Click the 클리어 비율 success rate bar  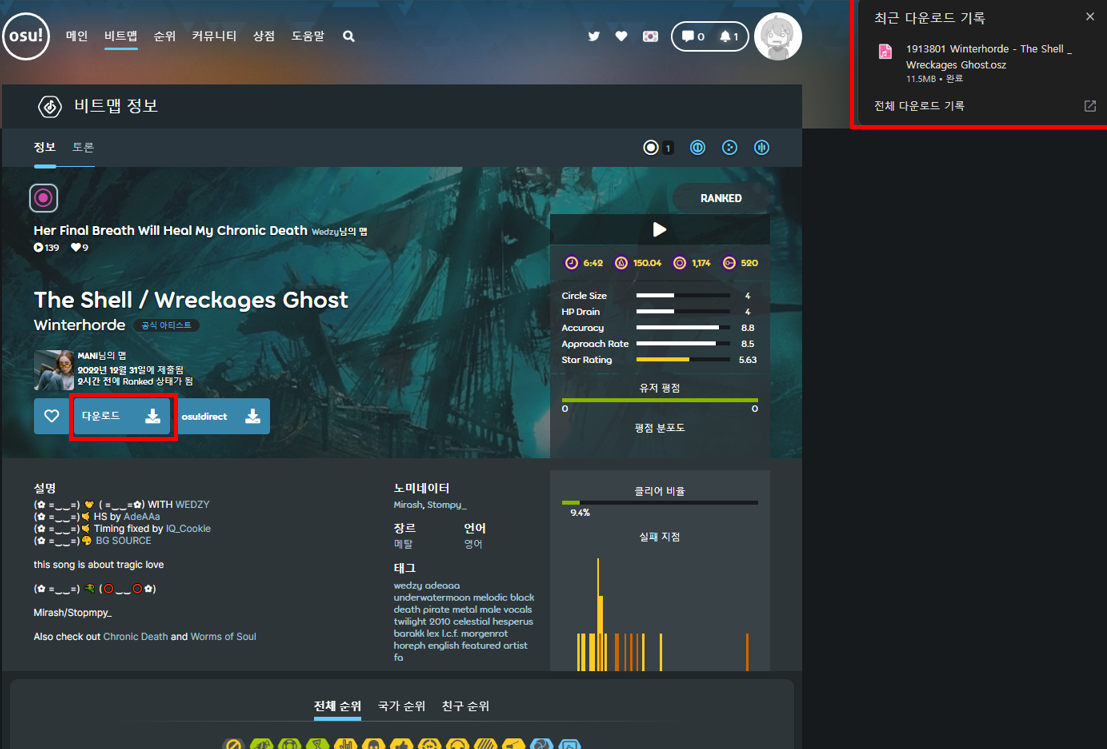click(x=659, y=503)
